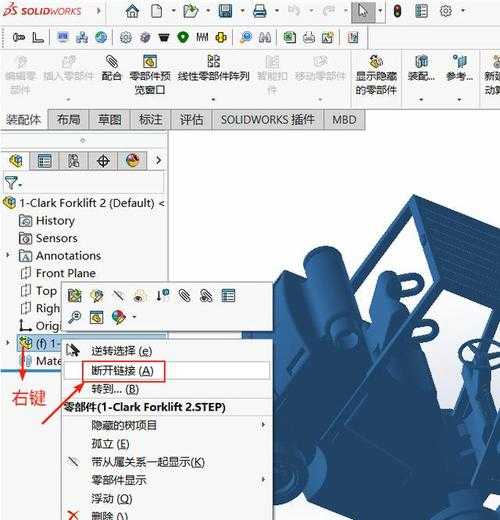The width and height of the screenshot is (500, 520).
Task: Click Edit Part icon in context toolbar
Action: click(97, 296)
